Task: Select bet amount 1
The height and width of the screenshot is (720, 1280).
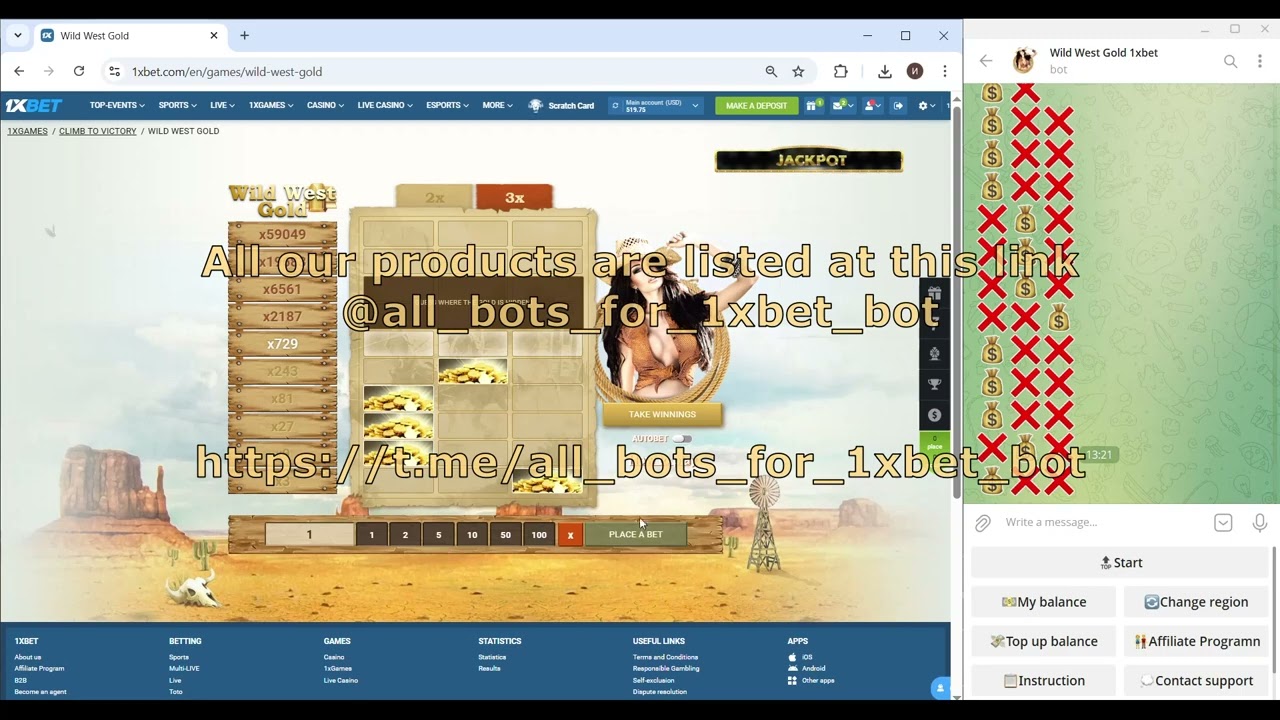Action: coord(372,535)
